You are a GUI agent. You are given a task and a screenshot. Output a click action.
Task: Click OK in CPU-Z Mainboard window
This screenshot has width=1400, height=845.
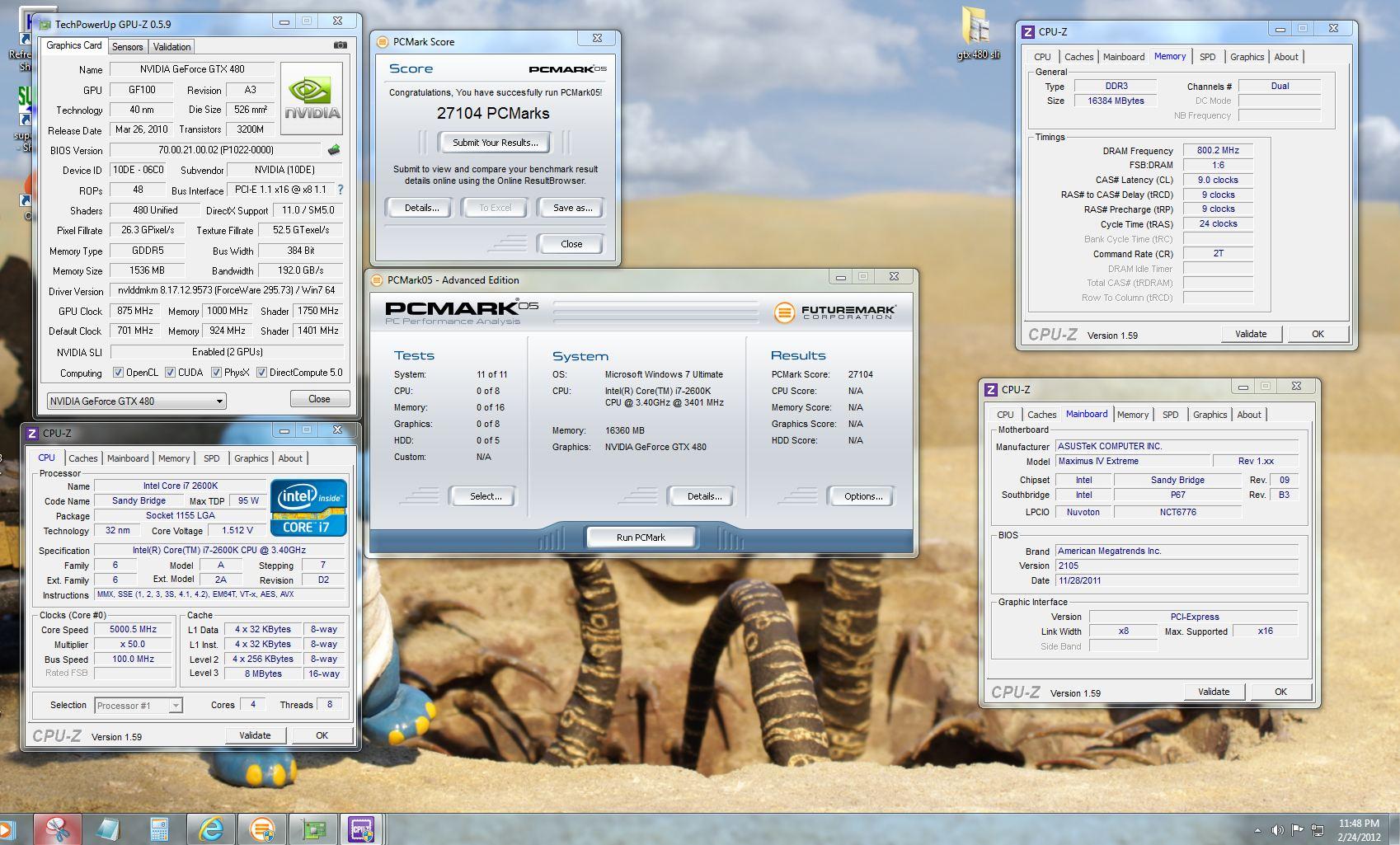pyautogui.click(x=1280, y=692)
